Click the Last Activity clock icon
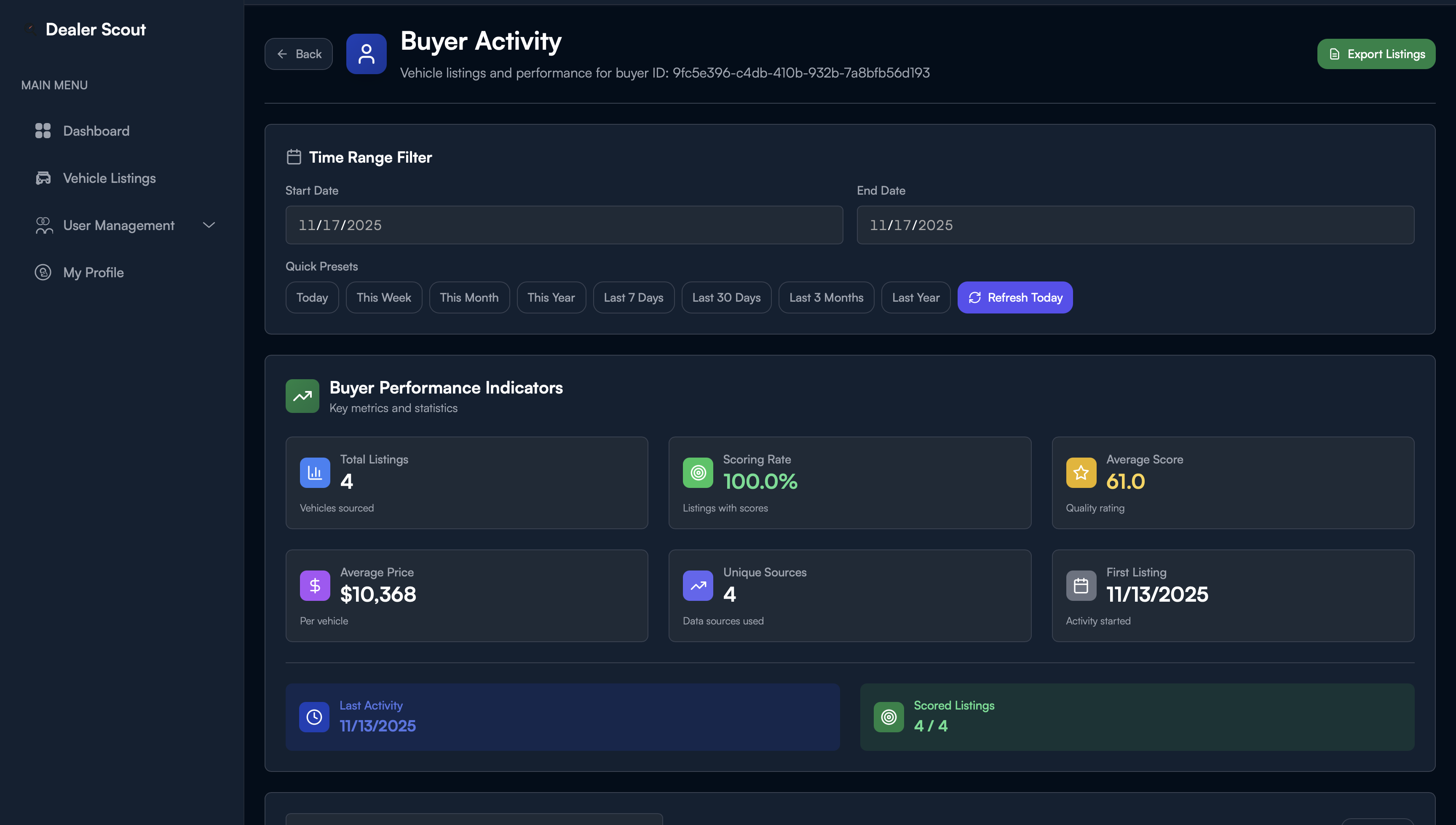The height and width of the screenshot is (825, 1456). point(314,716)
